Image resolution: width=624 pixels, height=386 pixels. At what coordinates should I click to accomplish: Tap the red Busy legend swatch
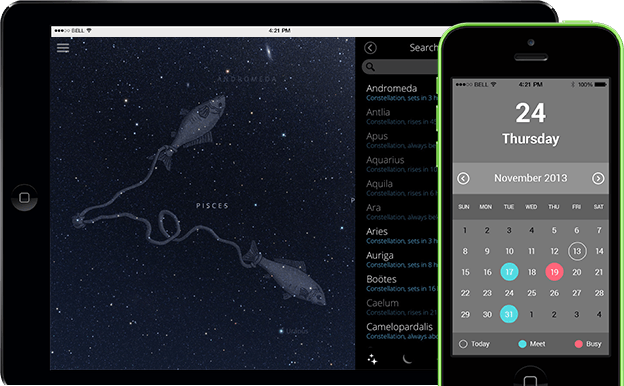[579, 344]
